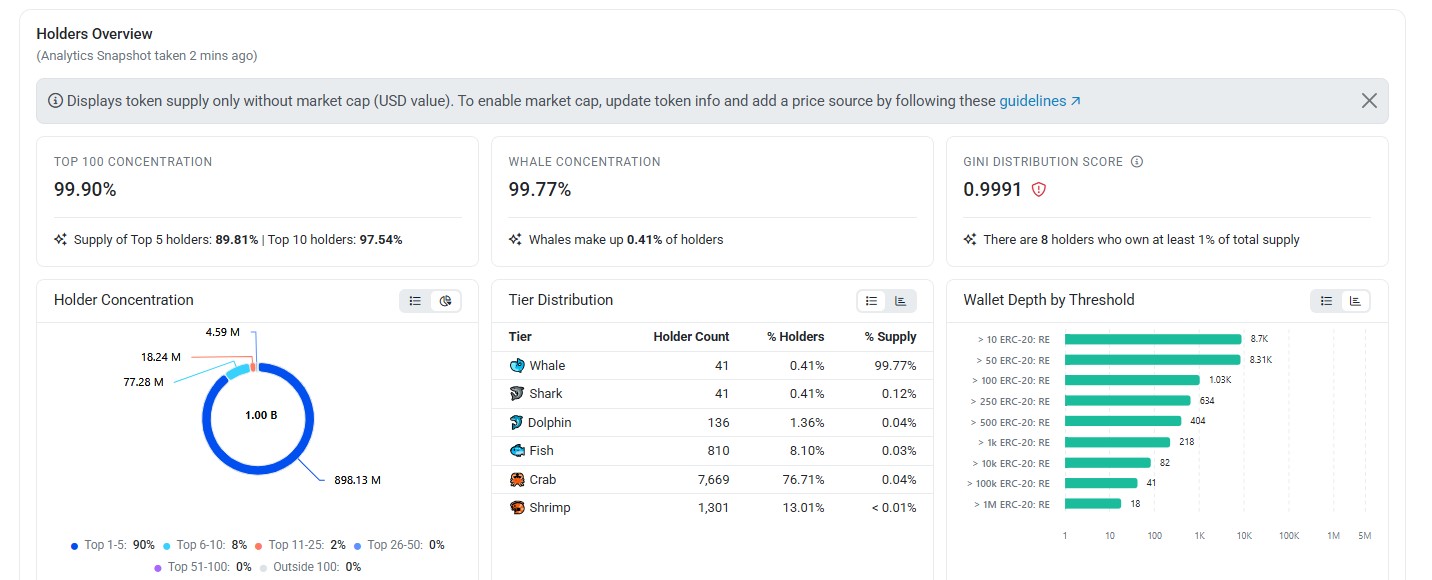This screenshot has height=580, width=1432.
Task: Click the Gini Distribution Score info icon
Action: point(1136,162)
